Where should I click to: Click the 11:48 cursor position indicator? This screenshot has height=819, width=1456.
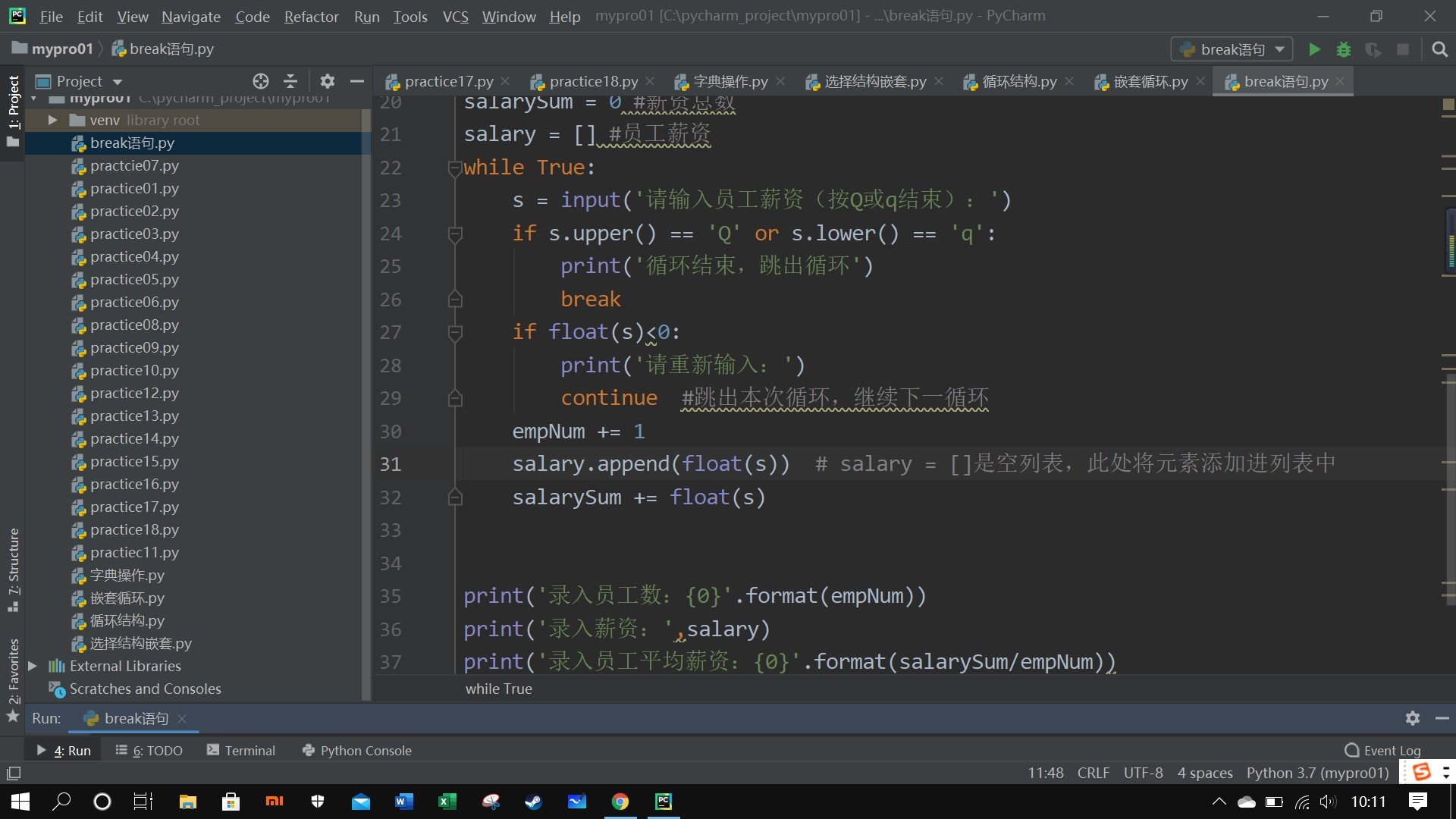pyautogui.click(x=1045, y=773)
